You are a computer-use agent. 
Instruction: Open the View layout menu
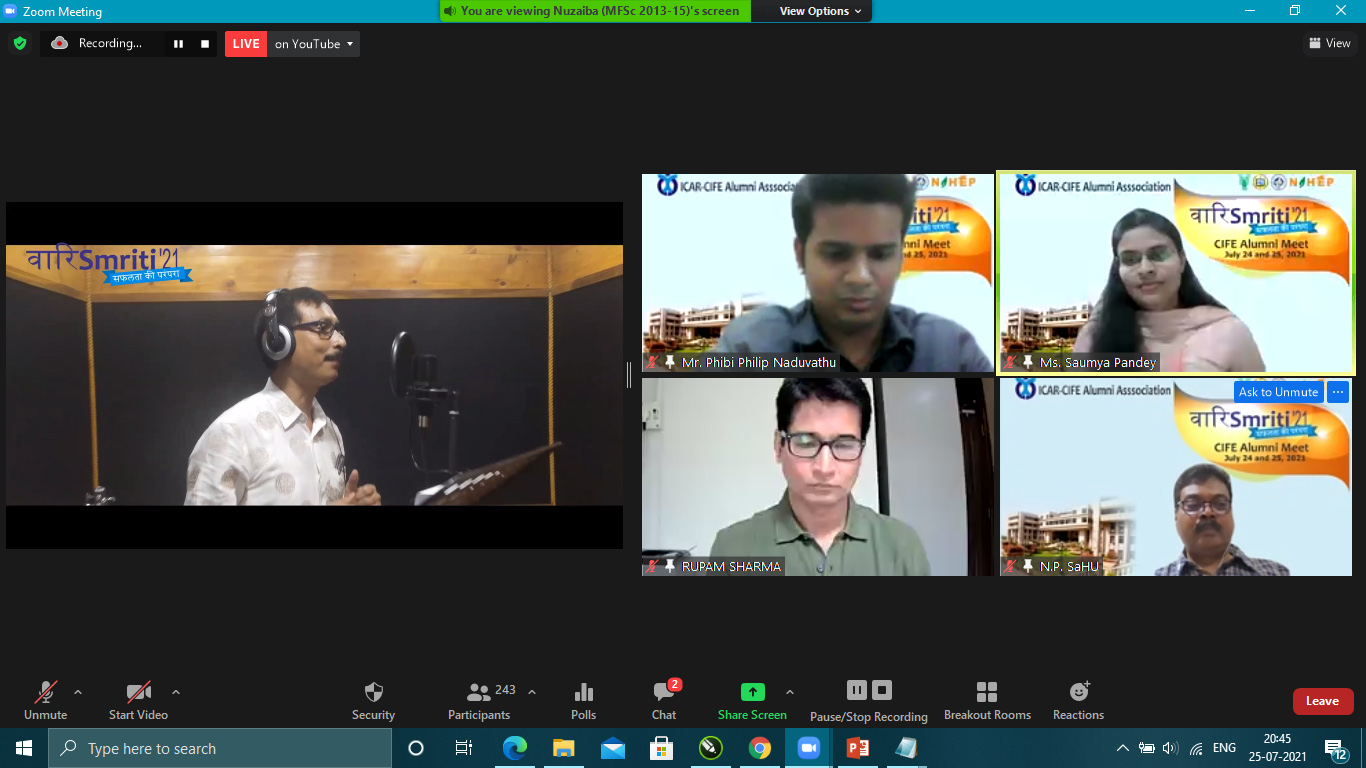1330,43
